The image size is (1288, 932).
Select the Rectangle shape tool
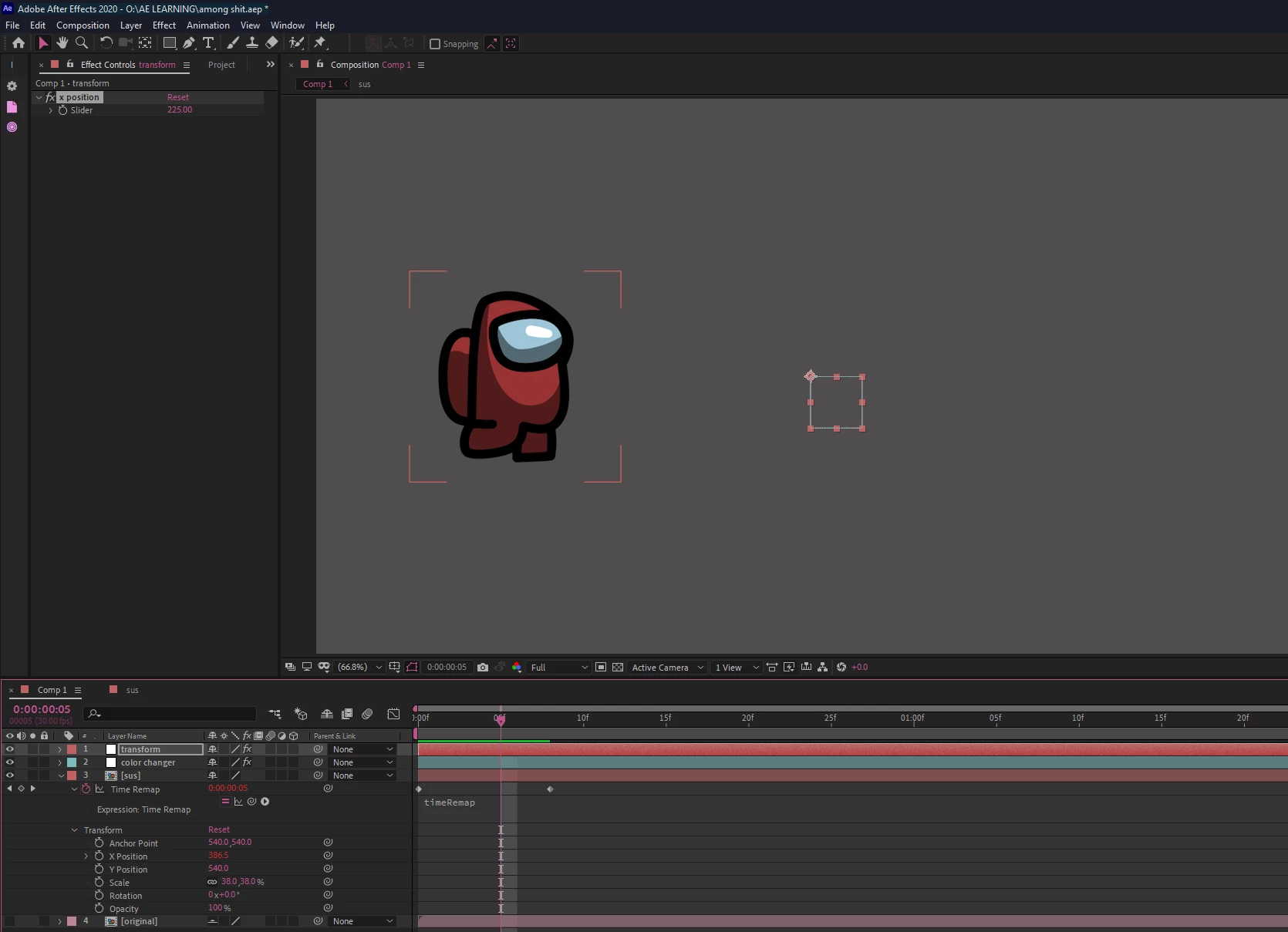[x=170, y=43]
